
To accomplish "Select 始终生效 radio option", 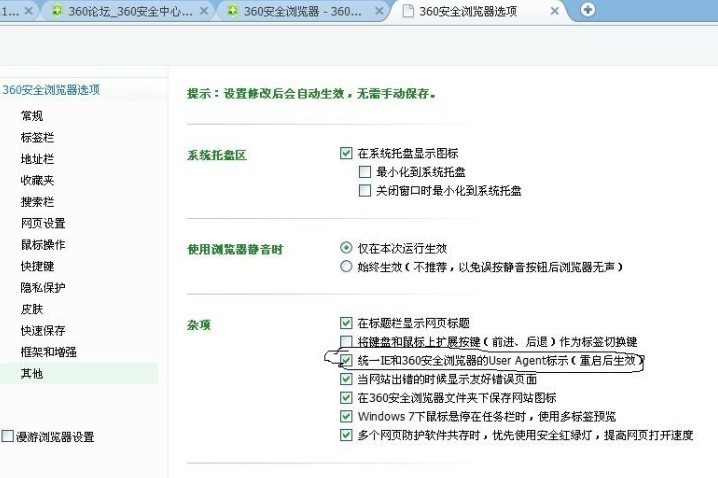I will (x=346, y=266).
